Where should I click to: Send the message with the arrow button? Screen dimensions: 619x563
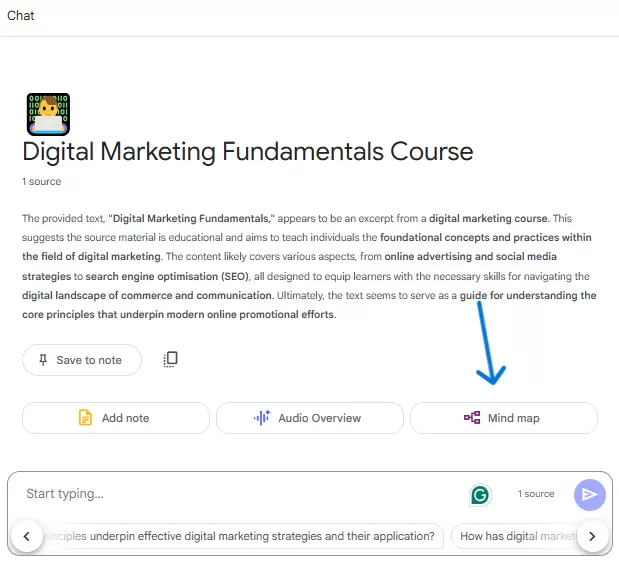pos(589,495)
